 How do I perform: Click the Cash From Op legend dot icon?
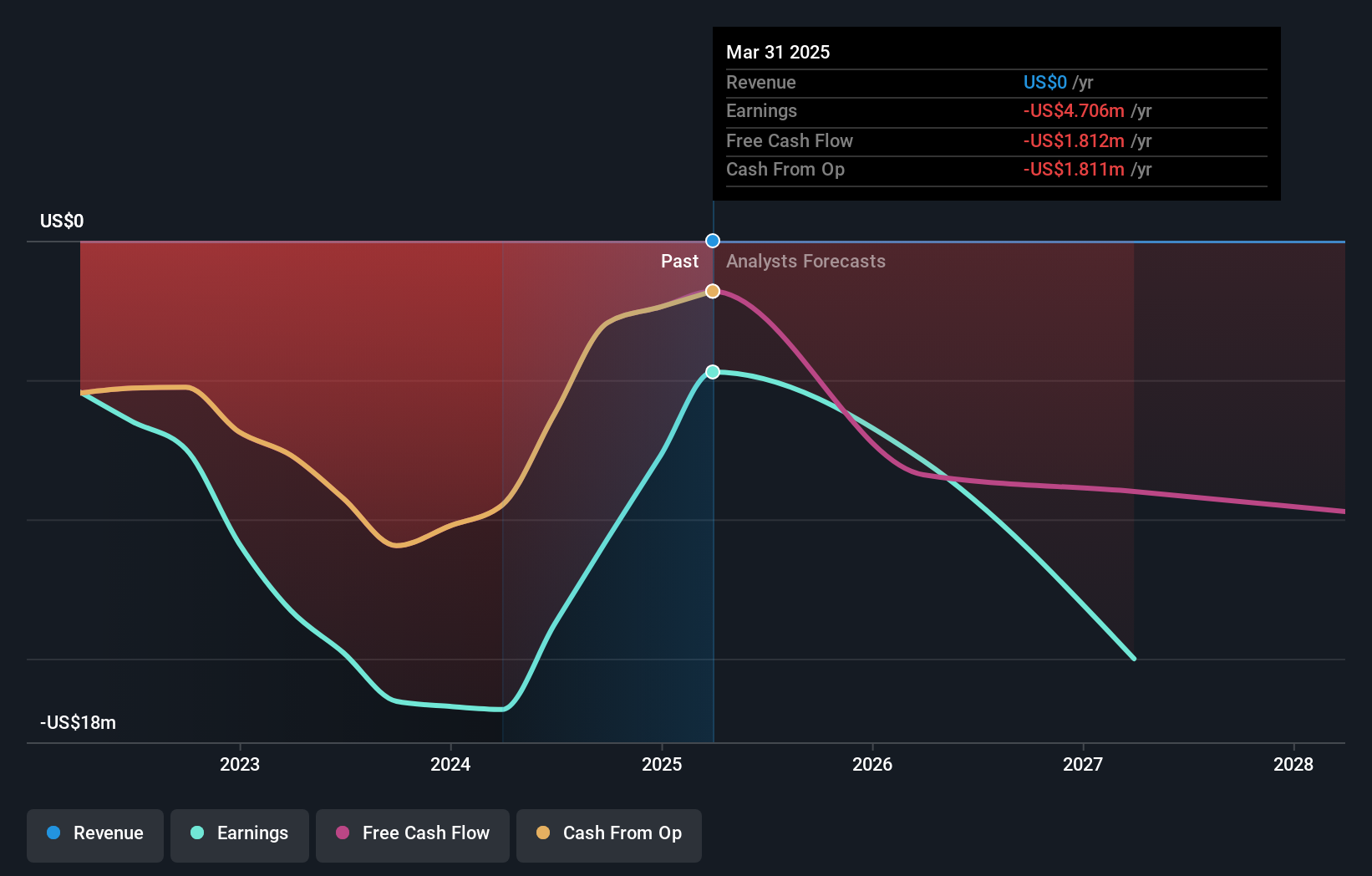click(544, 833)
